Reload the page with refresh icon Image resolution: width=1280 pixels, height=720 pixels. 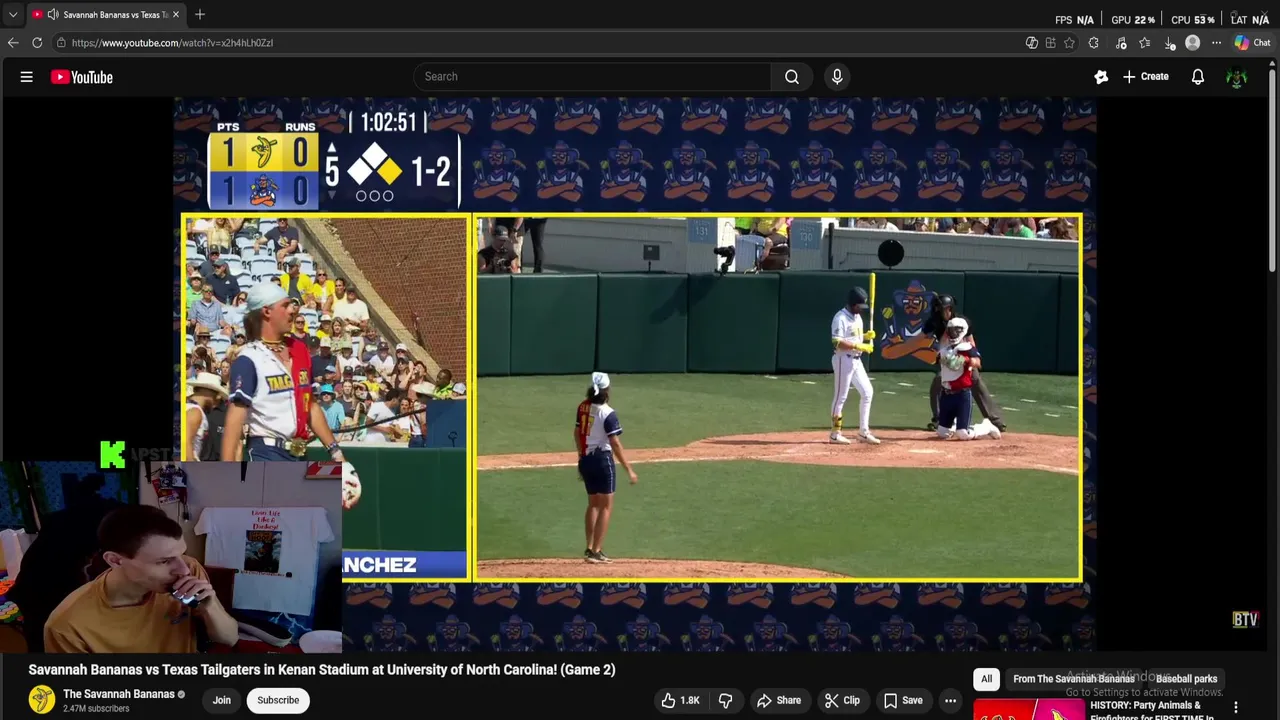[x=37, y=43]
